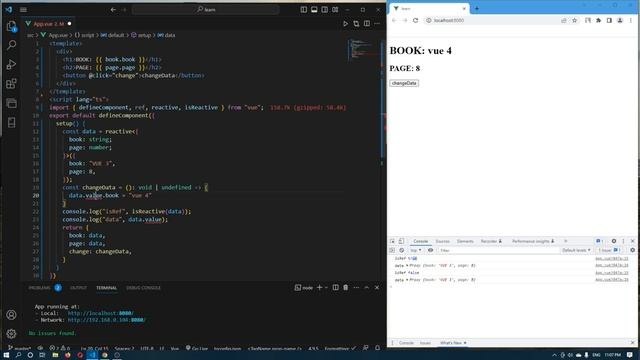The height and width of the screenshot is (360, 640).
Task: Click the console Filter input field
Action: [498, 250]
